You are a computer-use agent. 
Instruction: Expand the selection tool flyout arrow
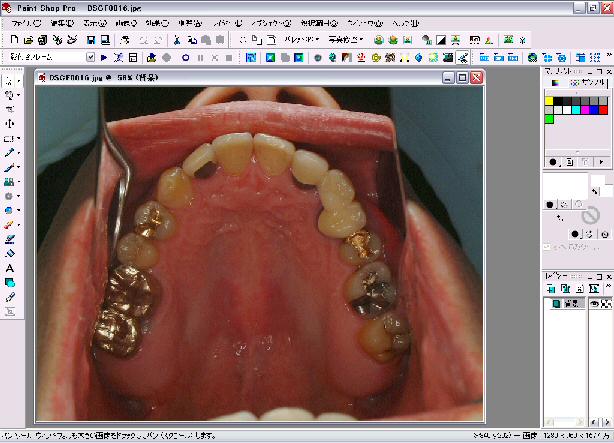pos(18,139)
